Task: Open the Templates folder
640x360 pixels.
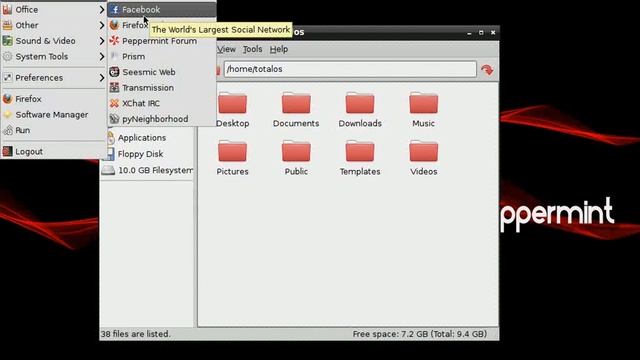Action: [x=360, y=158]
